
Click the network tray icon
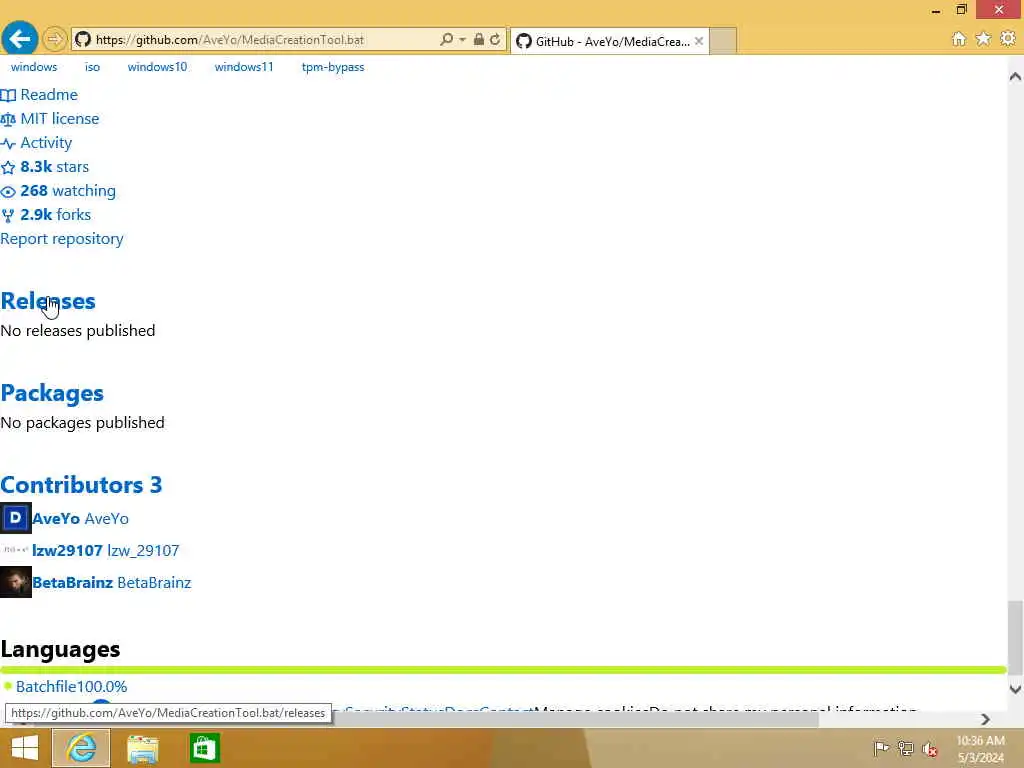[905, 748]
